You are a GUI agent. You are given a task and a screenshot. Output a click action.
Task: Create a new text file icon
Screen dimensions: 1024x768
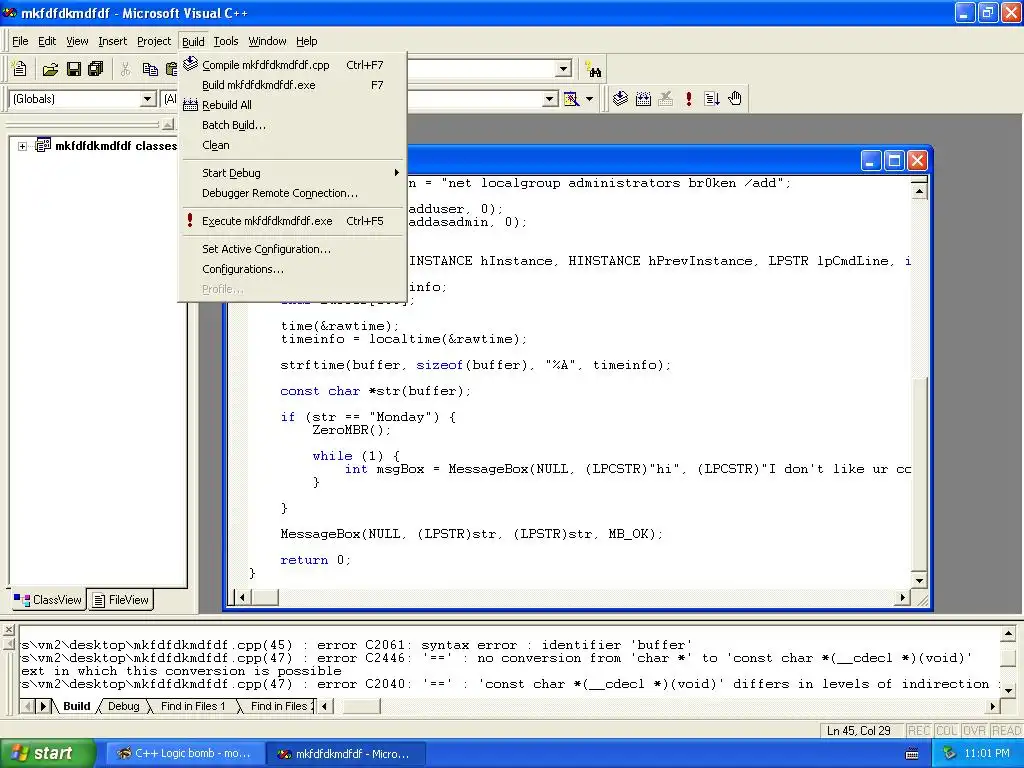click(20, 69)
